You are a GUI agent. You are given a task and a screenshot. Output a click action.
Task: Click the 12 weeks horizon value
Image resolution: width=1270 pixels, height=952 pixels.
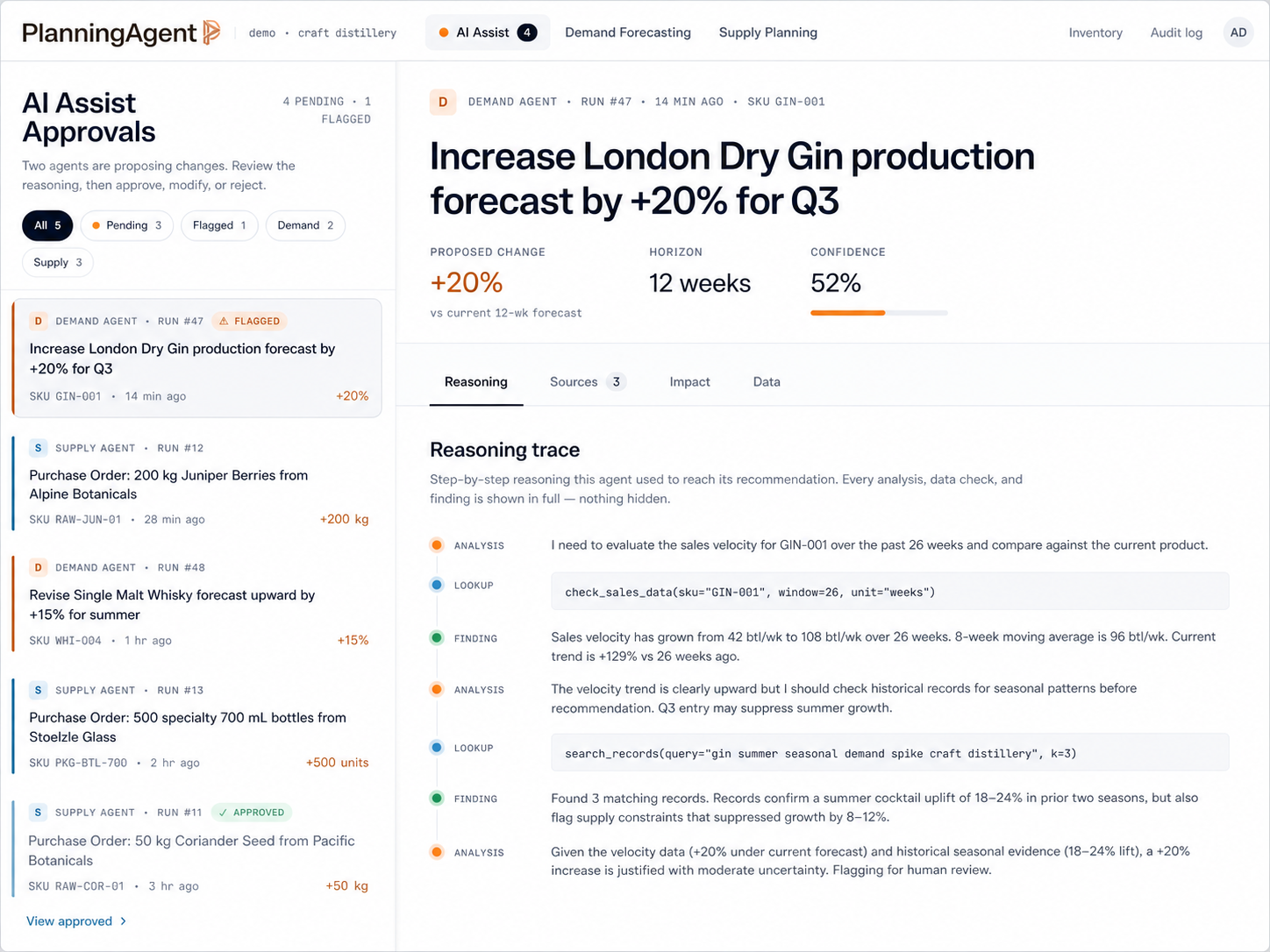(x=700, y=283)
